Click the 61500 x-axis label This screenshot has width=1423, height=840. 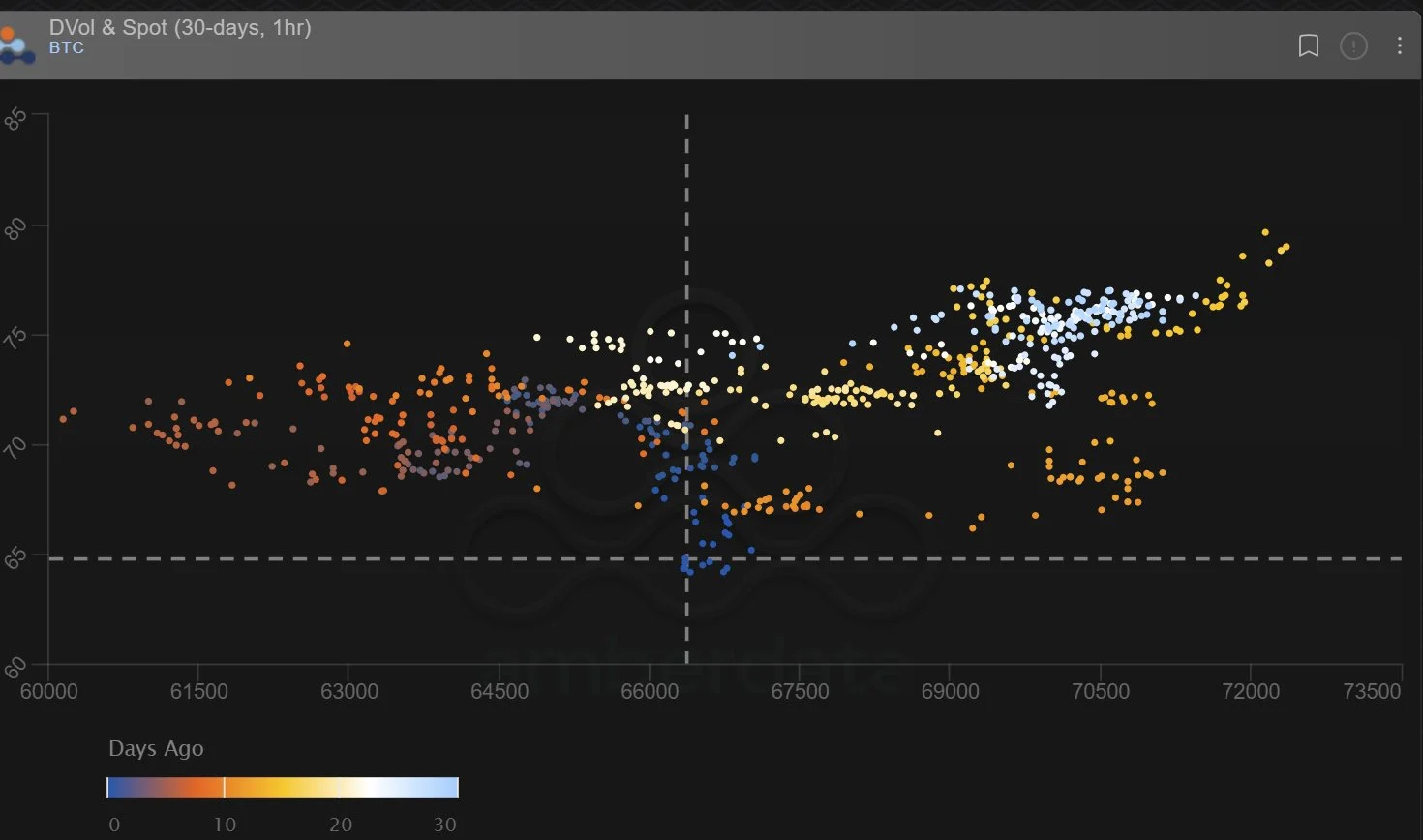(198, 691)
